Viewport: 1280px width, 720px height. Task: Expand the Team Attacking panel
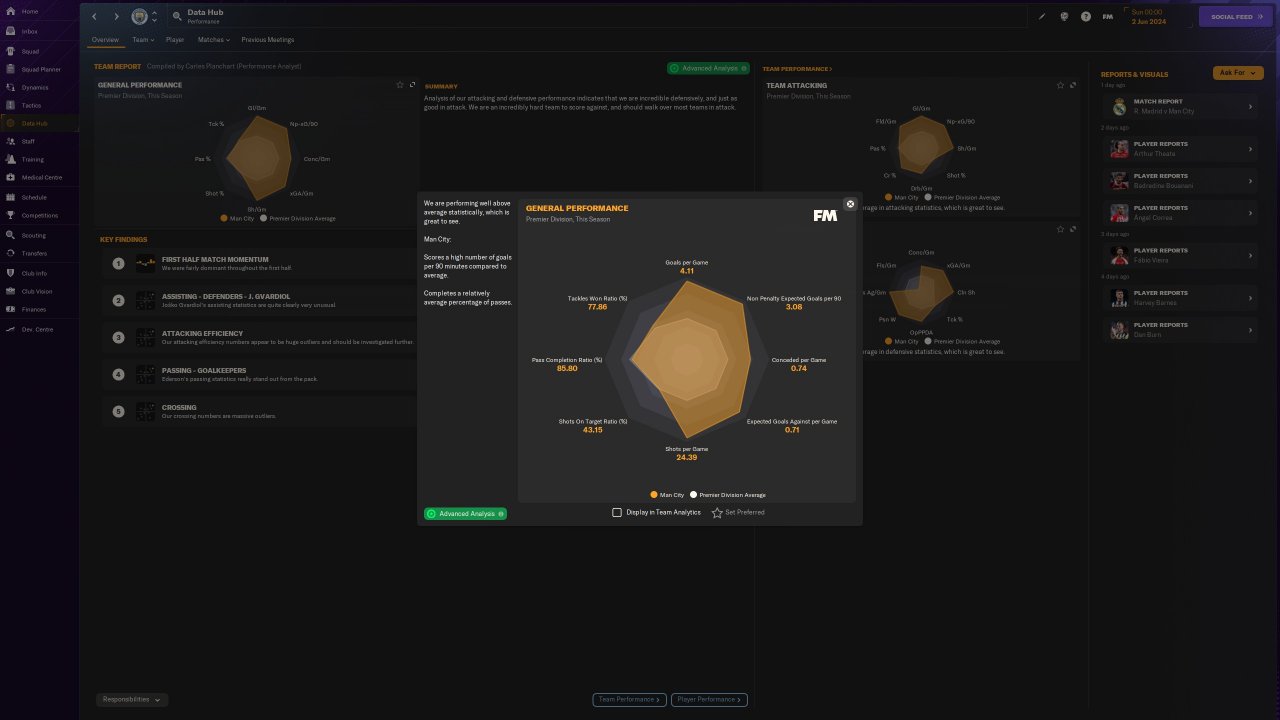coord(1073,85)
